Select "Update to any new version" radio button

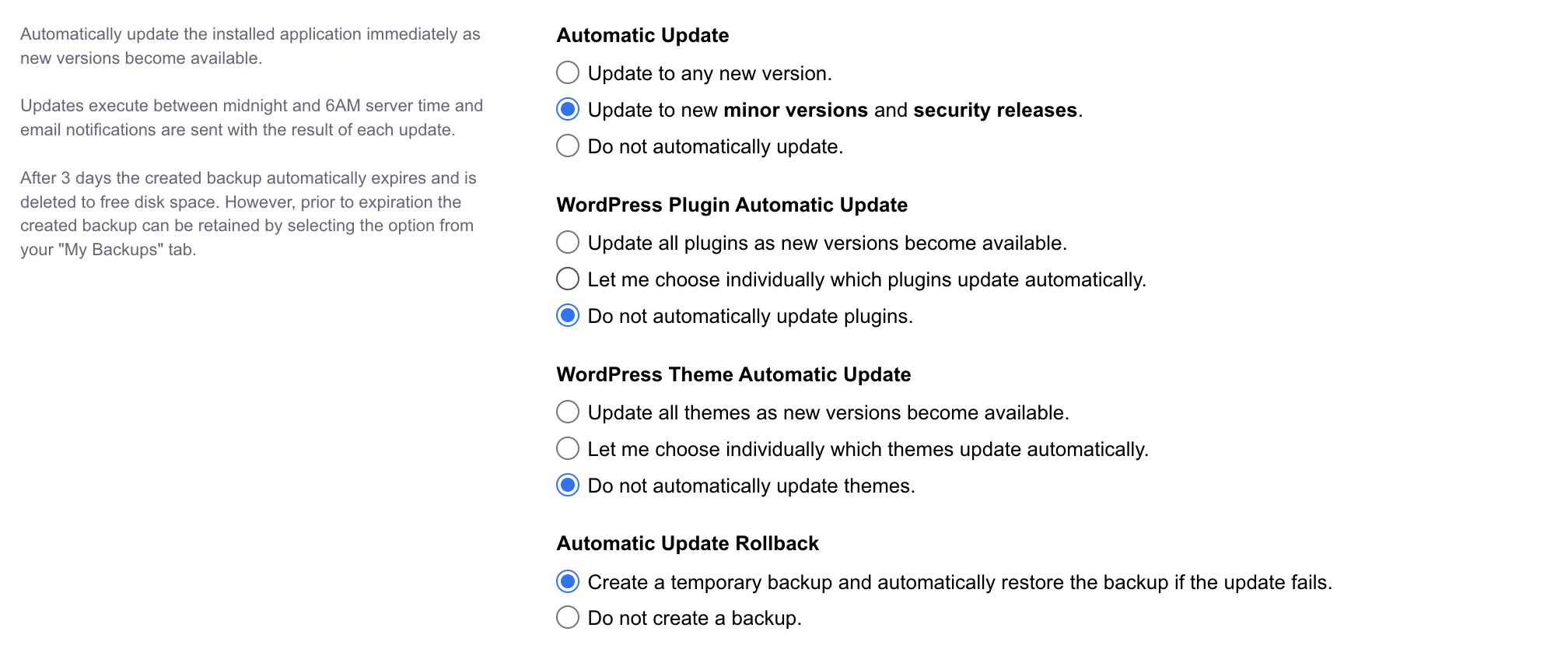tap(567, 73)
